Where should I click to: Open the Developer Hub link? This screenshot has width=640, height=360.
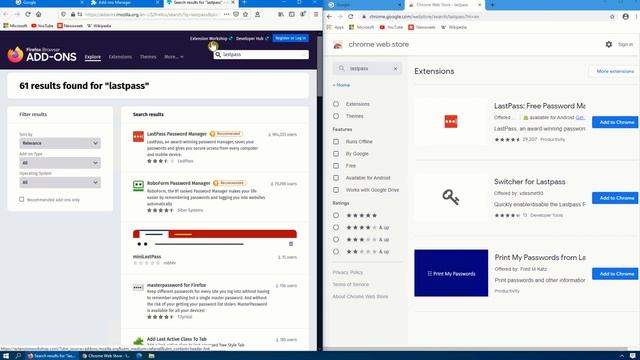(x=252, y=38)
